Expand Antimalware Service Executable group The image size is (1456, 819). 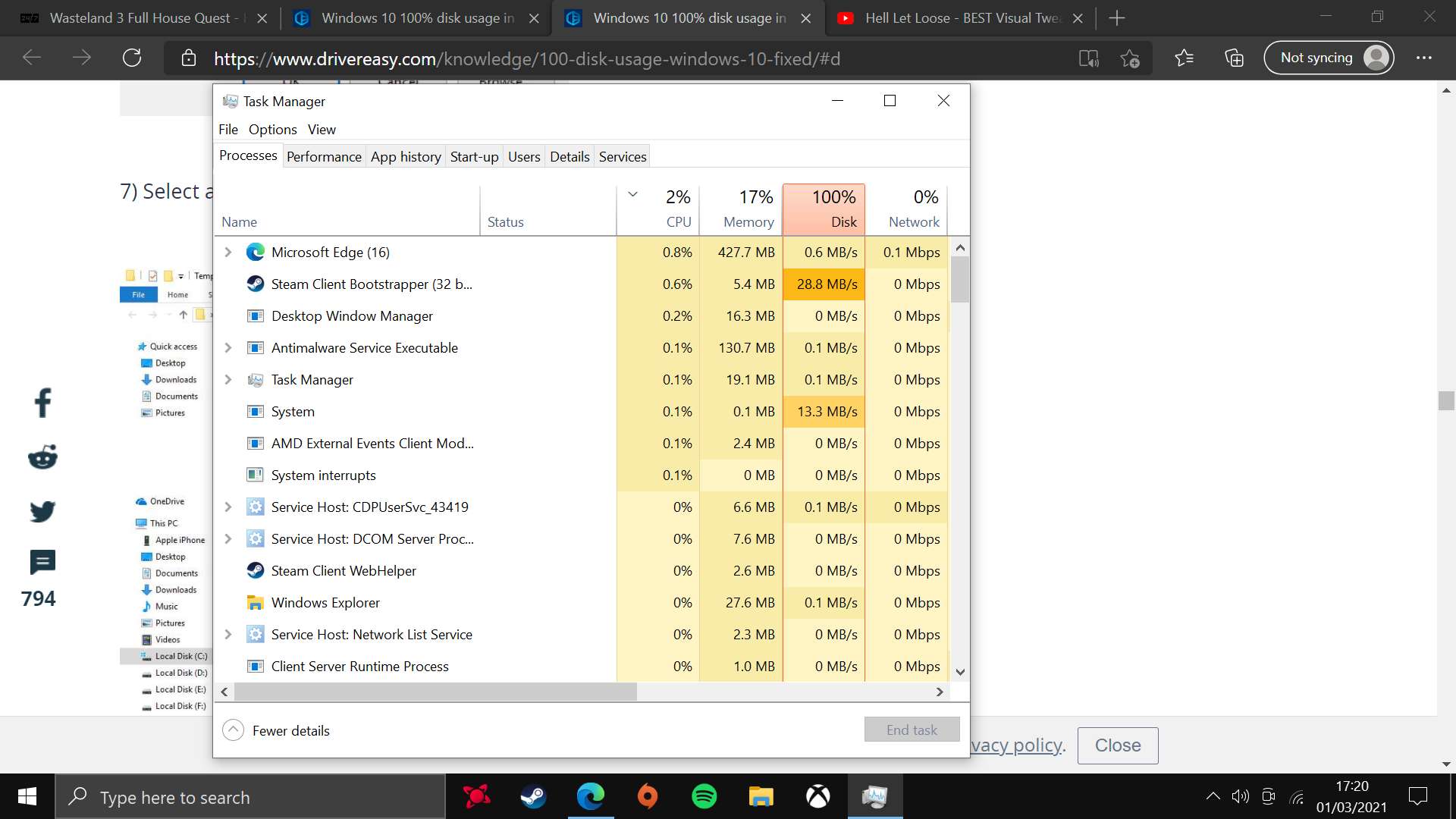click(x=227, y=347)
